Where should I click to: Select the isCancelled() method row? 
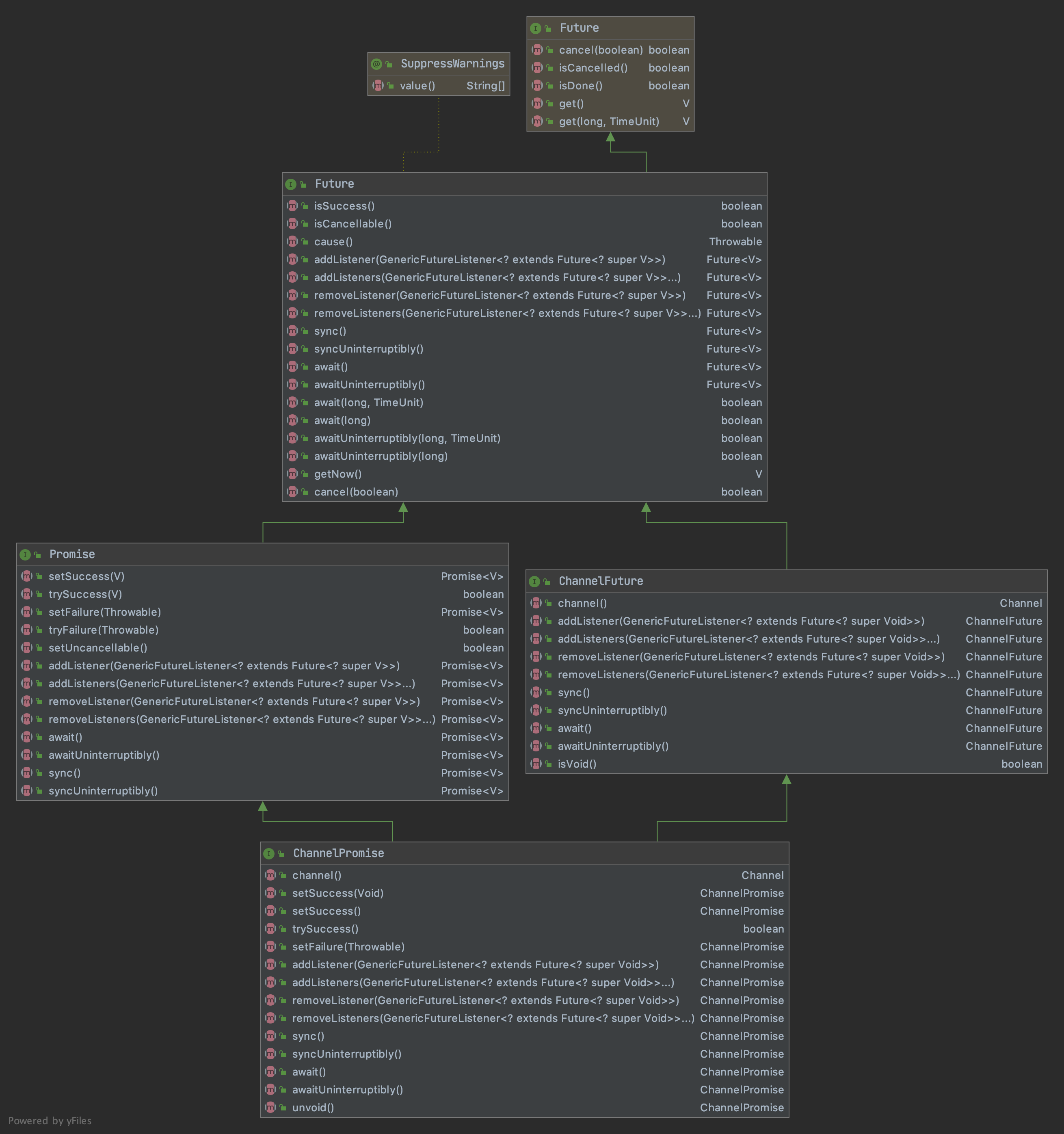610,68
